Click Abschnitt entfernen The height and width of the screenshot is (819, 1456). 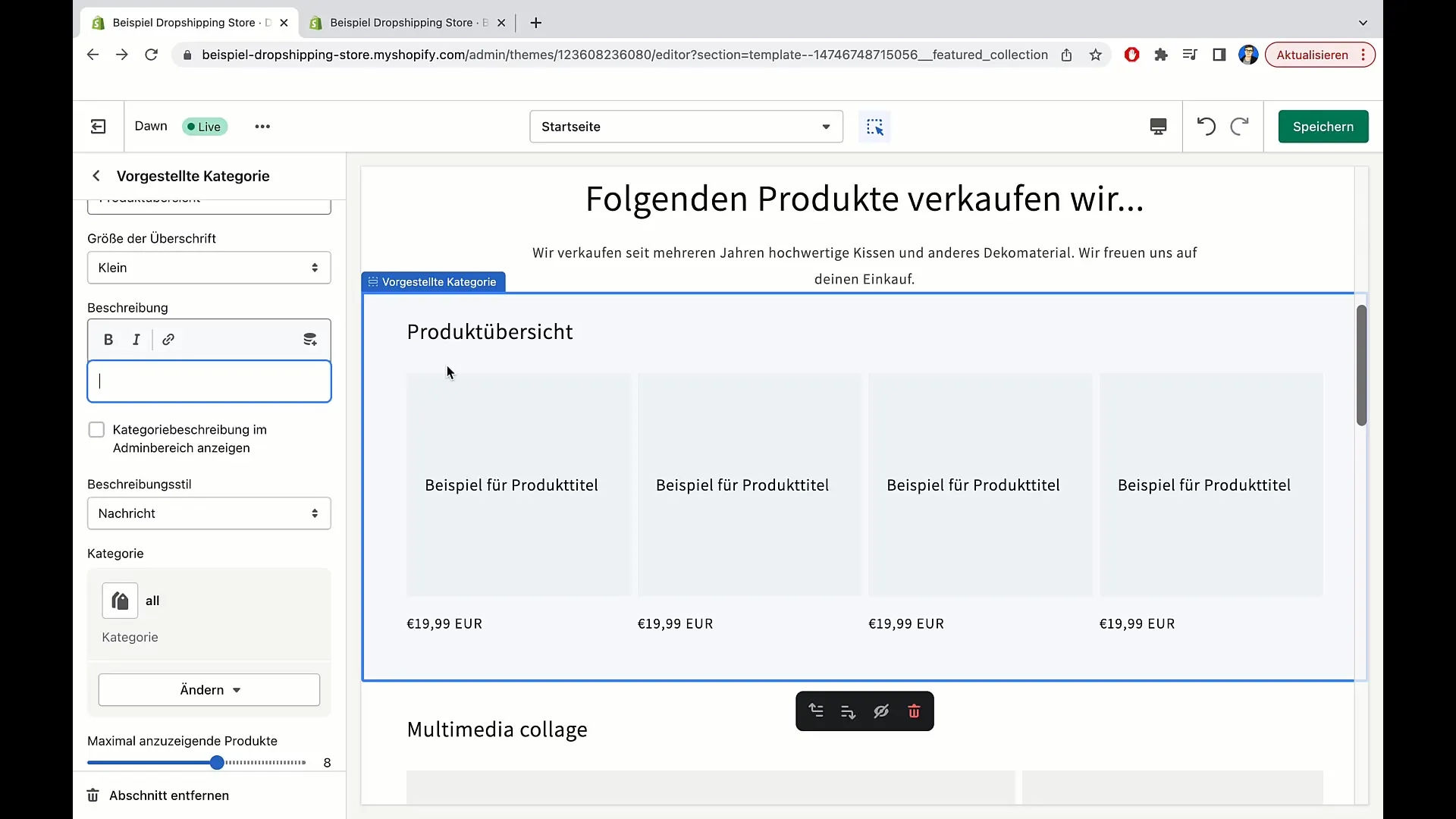(158, 795)
